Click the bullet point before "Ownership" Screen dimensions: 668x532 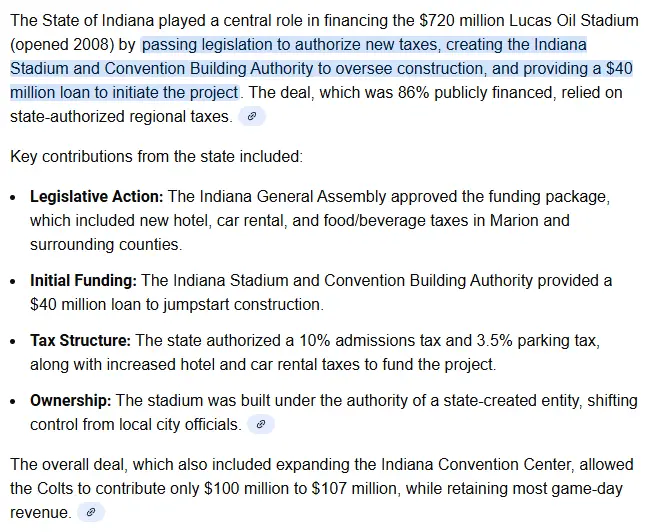(x=13, y=402)
